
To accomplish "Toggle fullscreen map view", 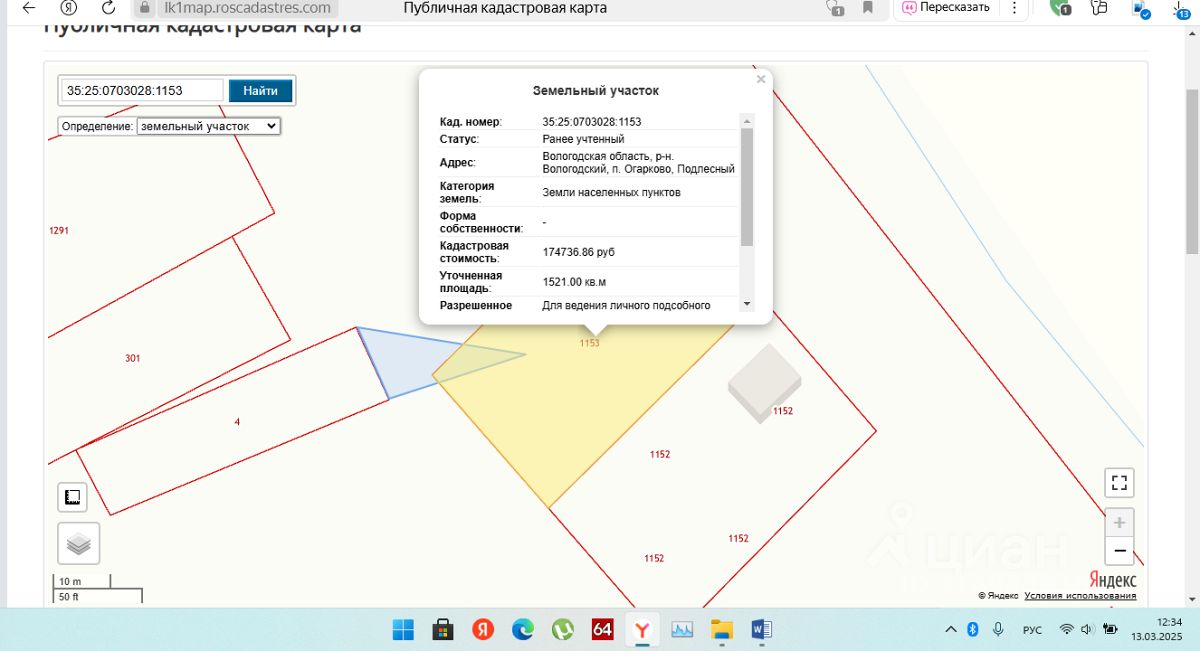I will (x=1119, y=483).
